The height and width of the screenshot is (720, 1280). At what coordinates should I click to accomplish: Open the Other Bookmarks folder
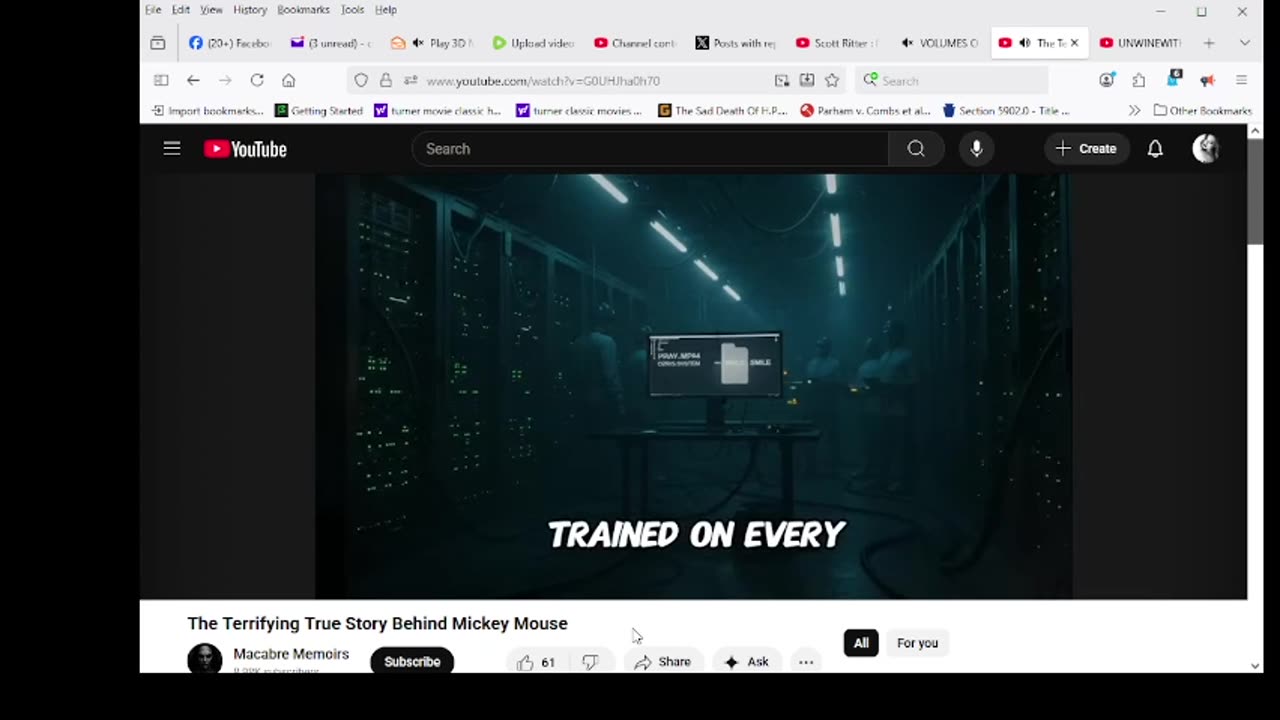pyautogui.click(x=1202, y=111)
